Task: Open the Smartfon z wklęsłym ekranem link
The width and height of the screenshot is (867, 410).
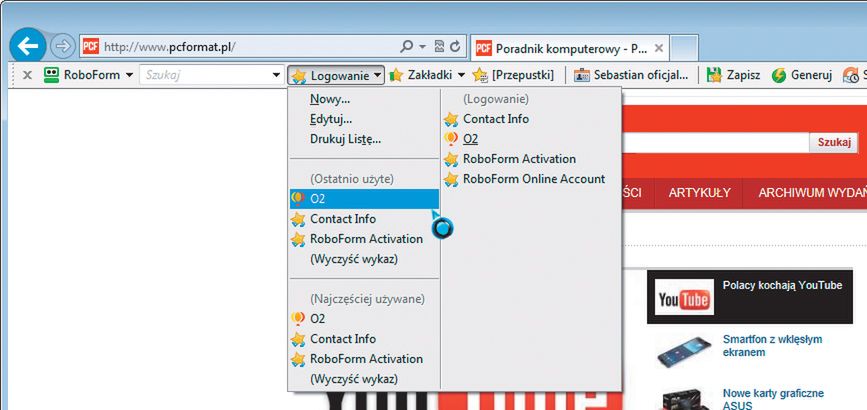Action: [x=772, y=345]
